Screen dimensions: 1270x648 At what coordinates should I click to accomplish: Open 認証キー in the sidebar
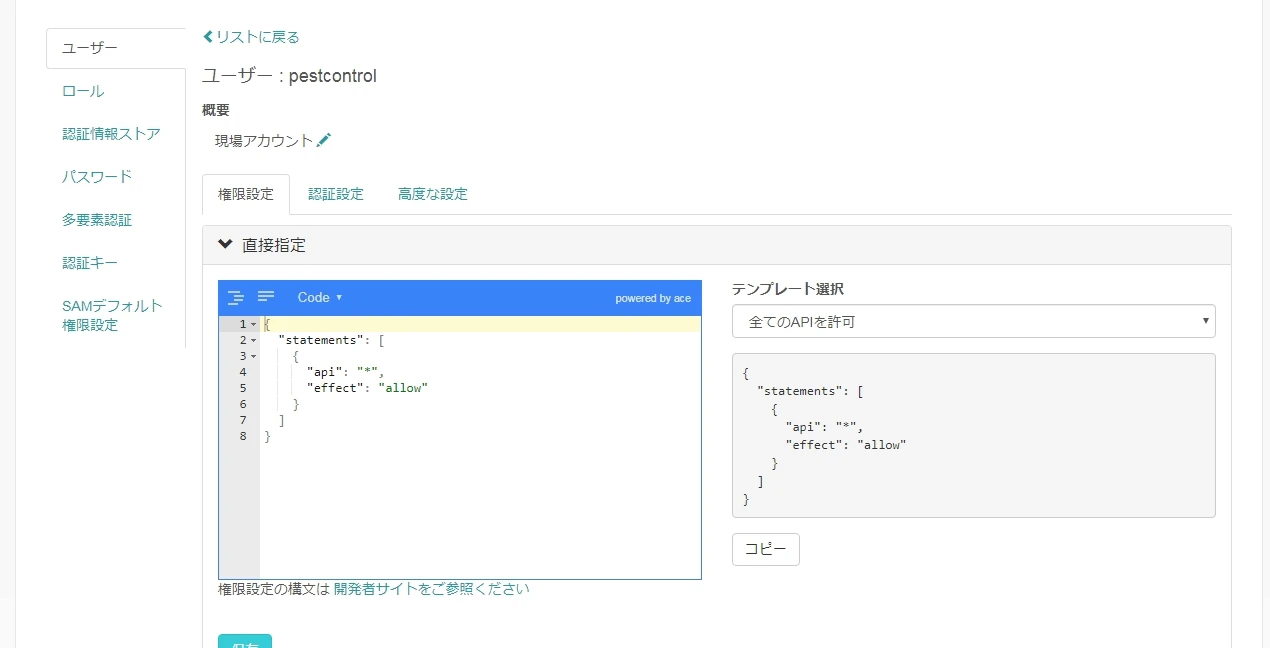(x=90, y=263)
